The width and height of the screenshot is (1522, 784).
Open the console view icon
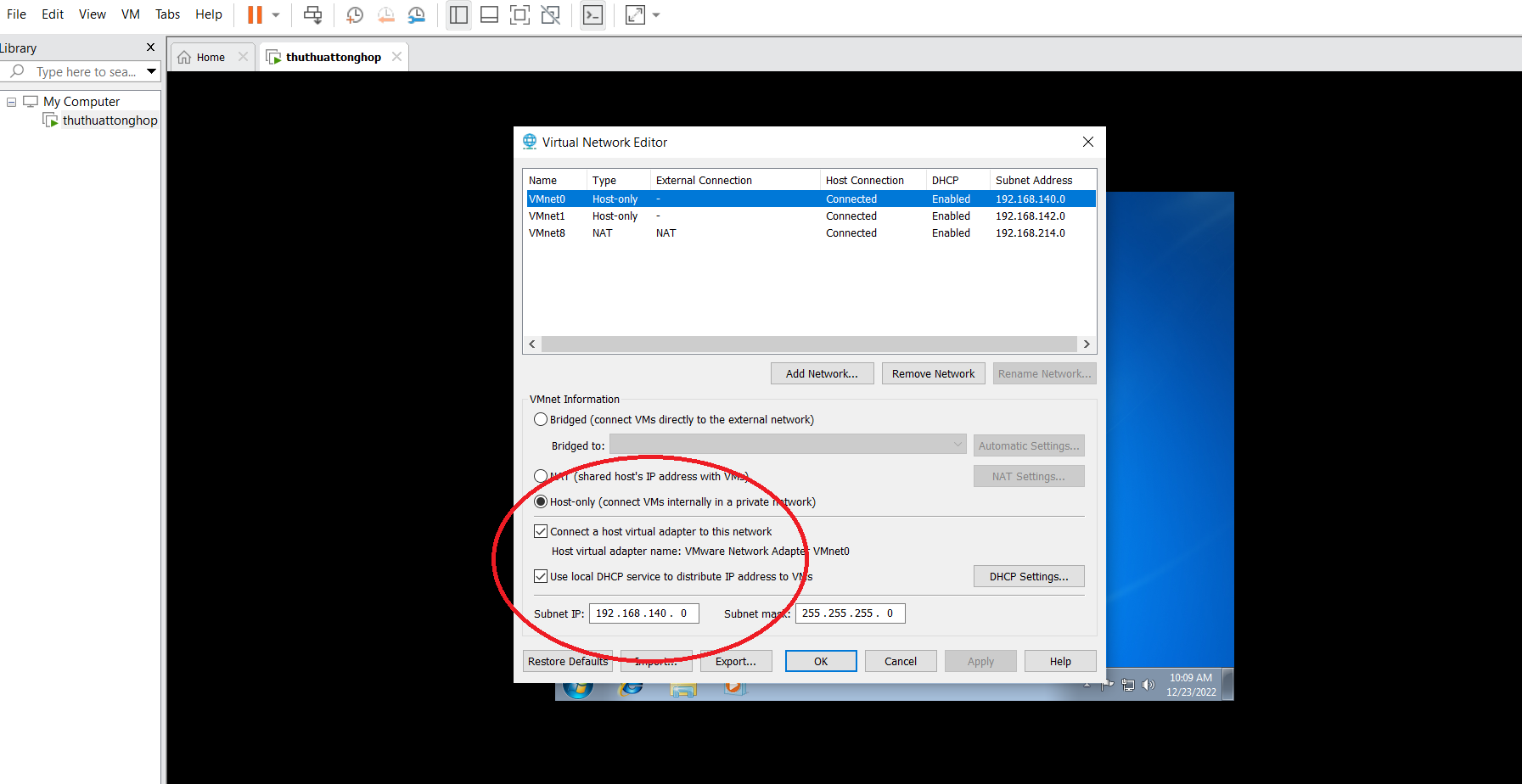[593, 14]
